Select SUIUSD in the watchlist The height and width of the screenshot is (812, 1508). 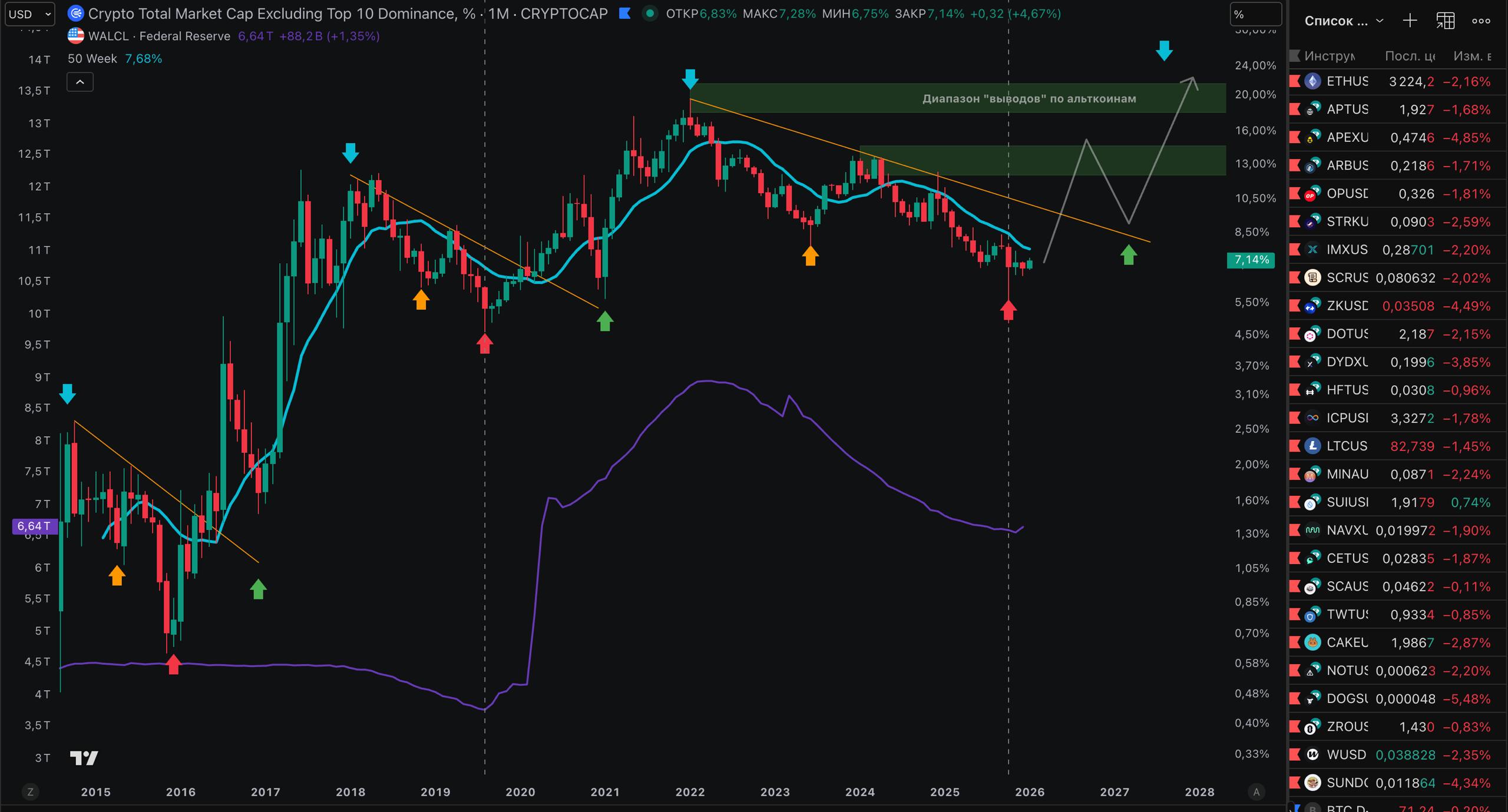[1347, 502]
